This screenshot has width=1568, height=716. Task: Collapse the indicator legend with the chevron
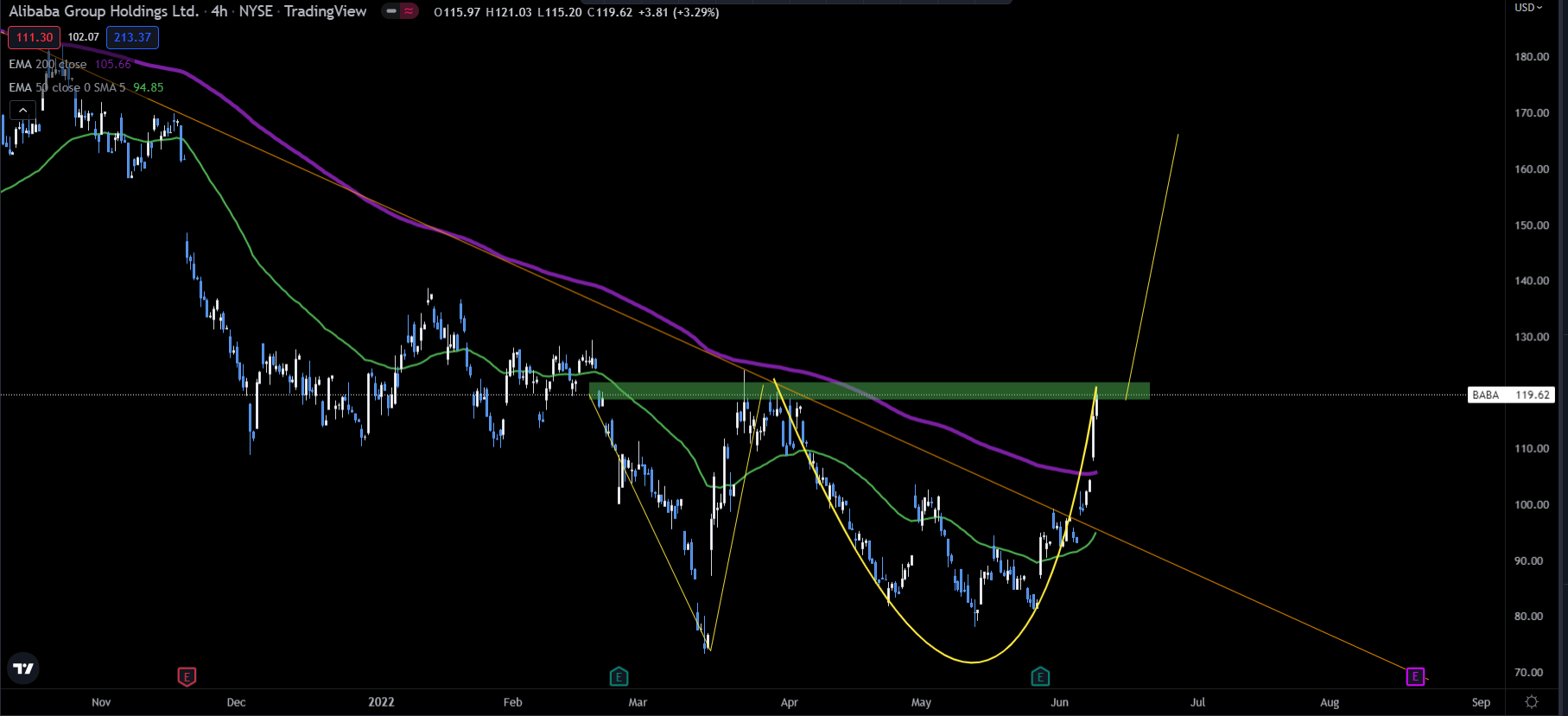click(22, 110)
